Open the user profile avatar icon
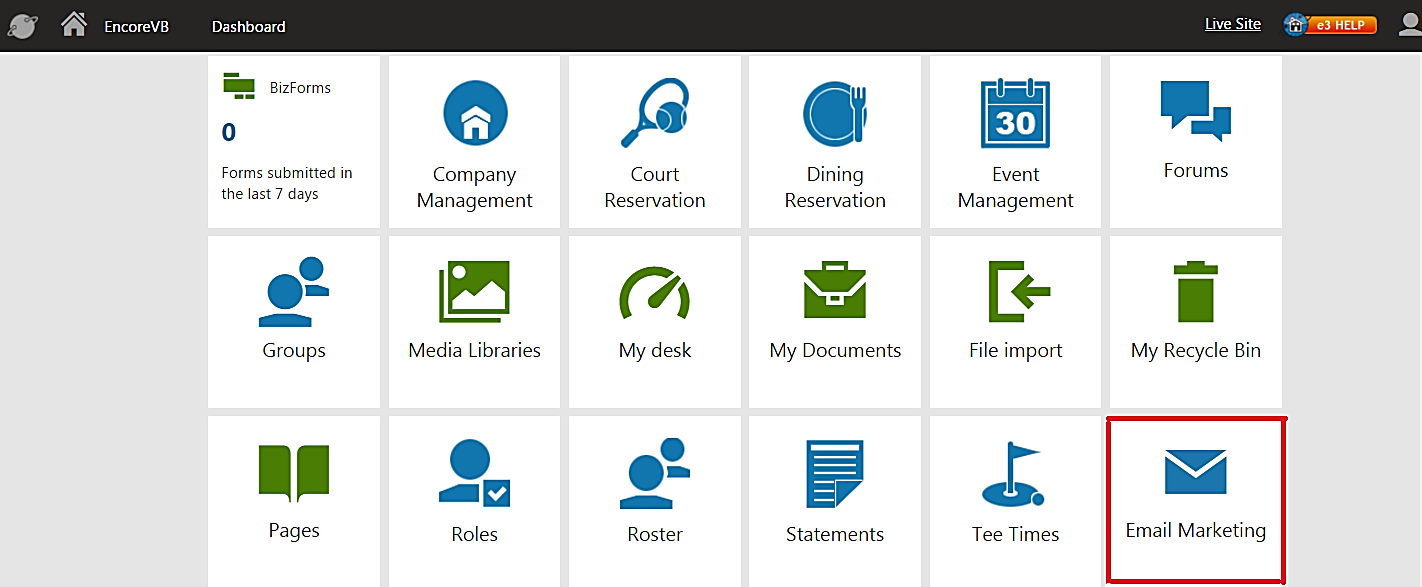 (1409, 25)
